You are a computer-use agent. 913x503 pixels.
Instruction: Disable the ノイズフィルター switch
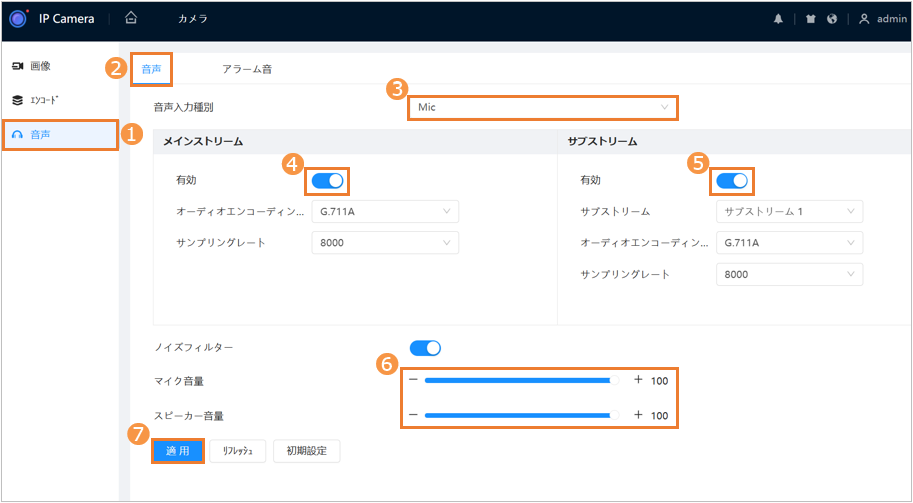[x=425, y=347]
